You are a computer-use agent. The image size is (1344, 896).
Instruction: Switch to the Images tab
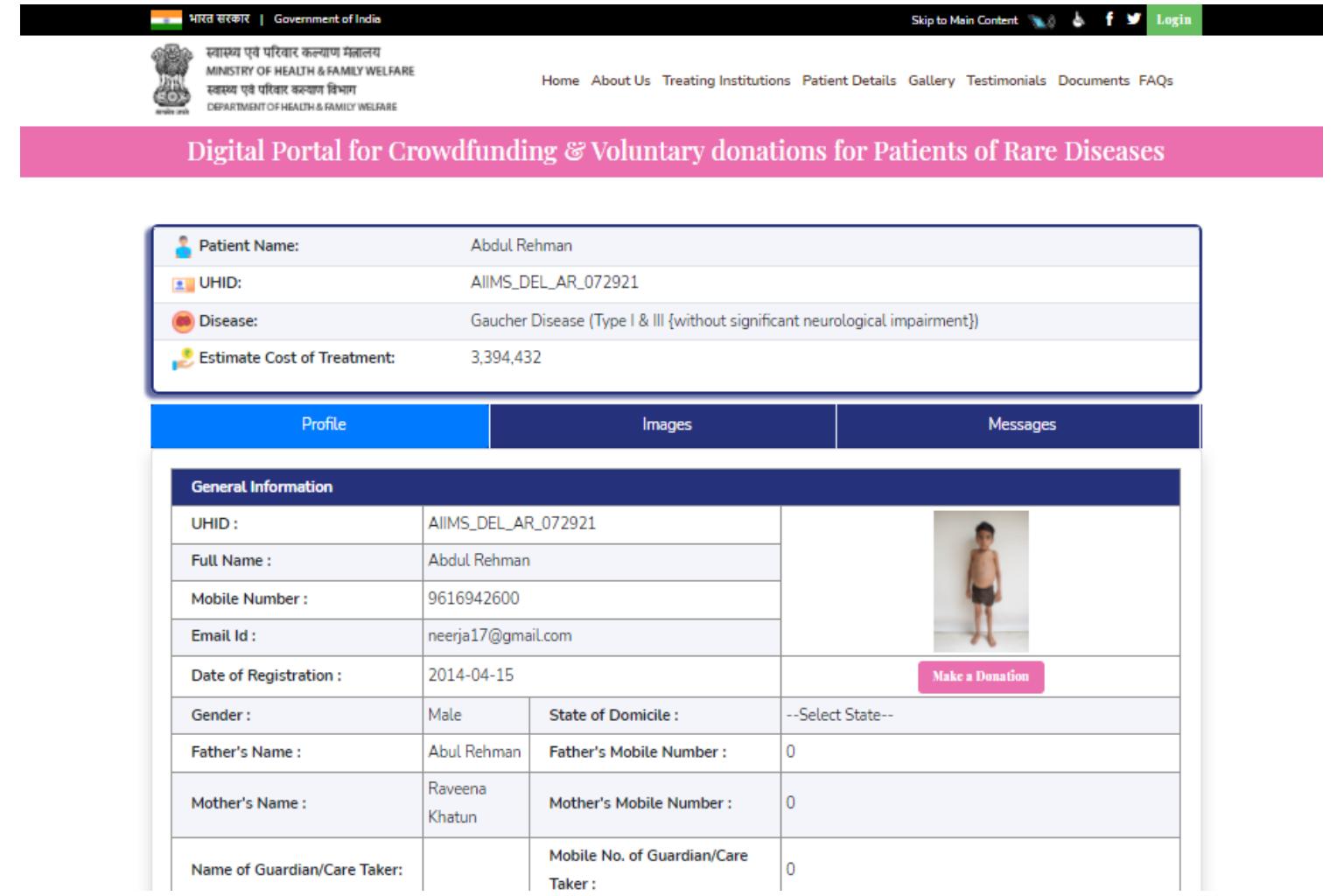[666, 425]
